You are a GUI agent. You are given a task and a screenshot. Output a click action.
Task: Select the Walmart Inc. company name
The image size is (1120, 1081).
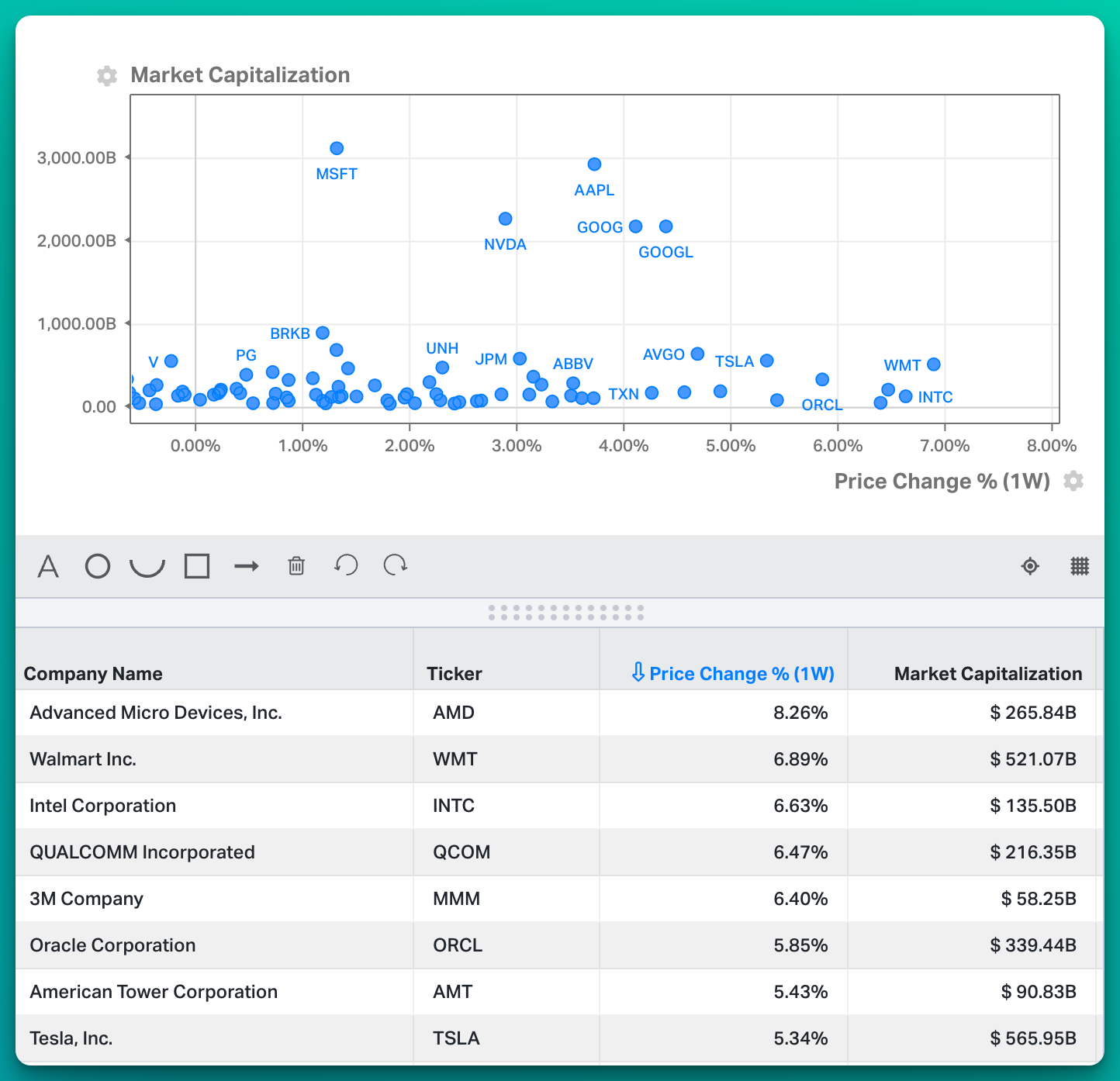pos(83,759)
